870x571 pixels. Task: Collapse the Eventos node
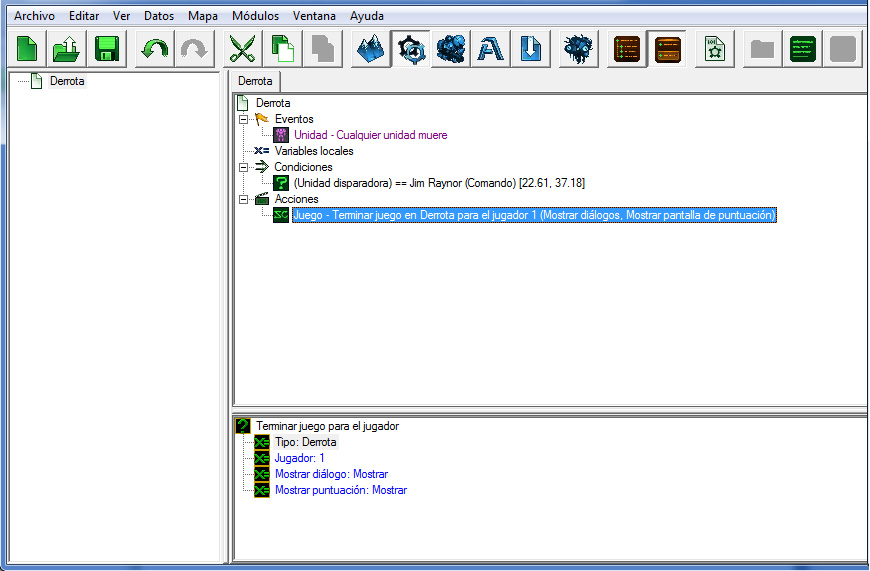coord(244,119)
